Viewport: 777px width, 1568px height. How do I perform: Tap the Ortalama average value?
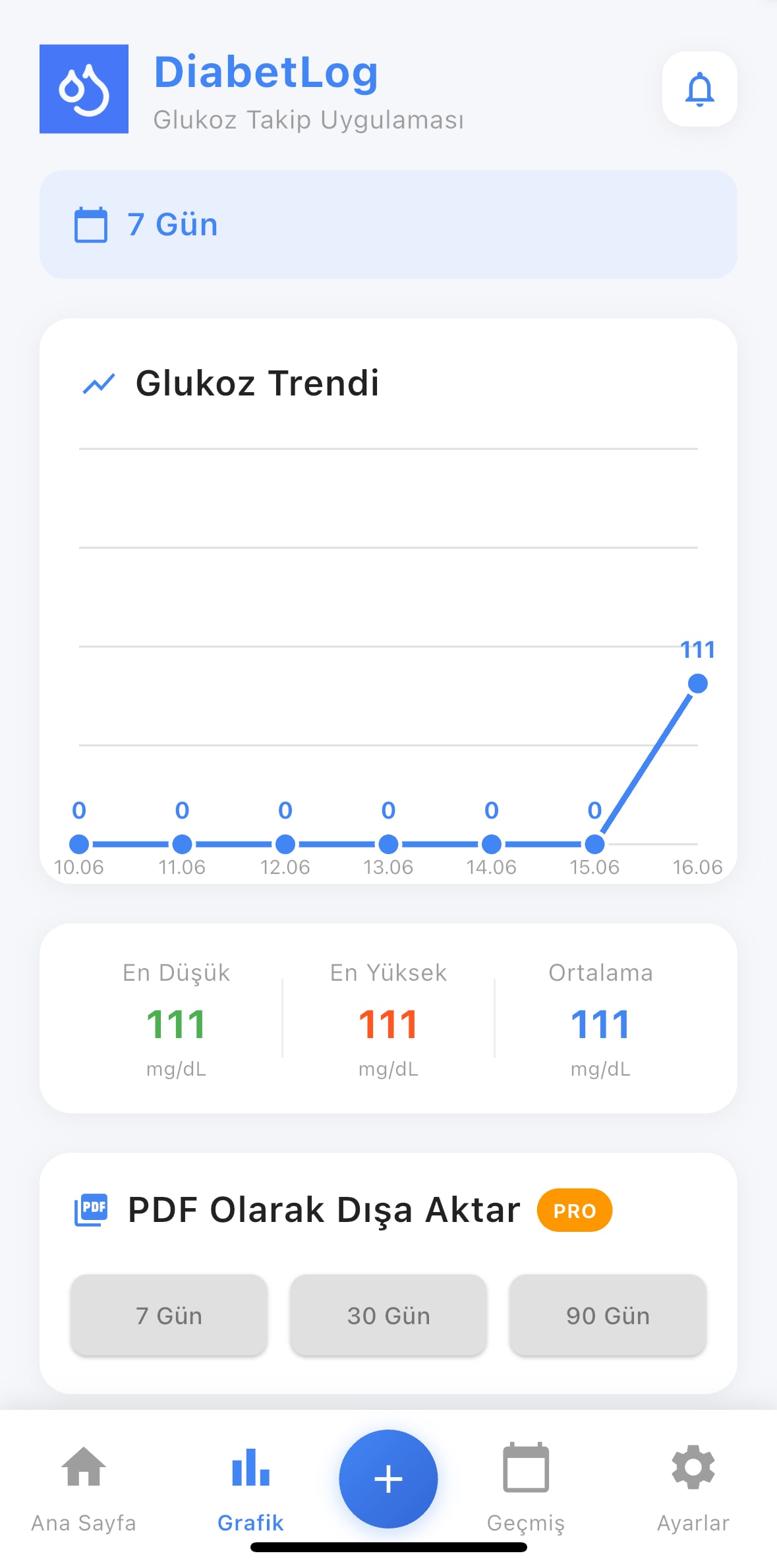[x=600, y=1024]
